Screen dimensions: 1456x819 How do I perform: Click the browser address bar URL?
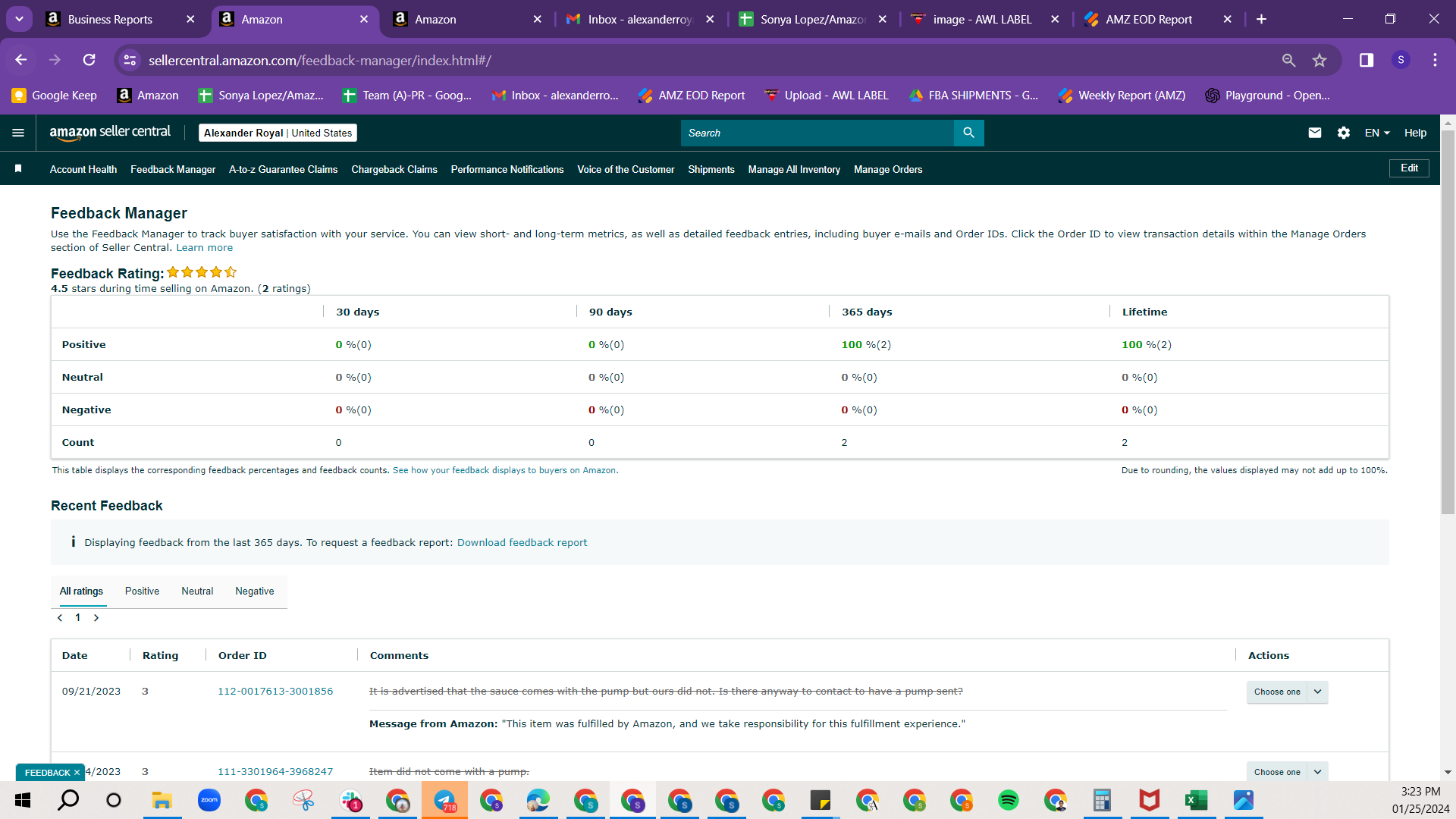tap(319, 60)
